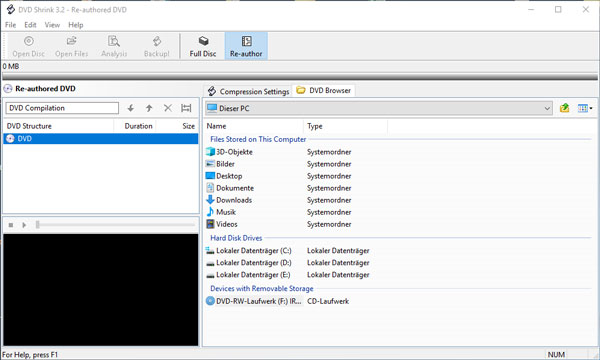Start Analysis from the toolbar
Viewport: 600px width, 360px height.
point(114,46)
